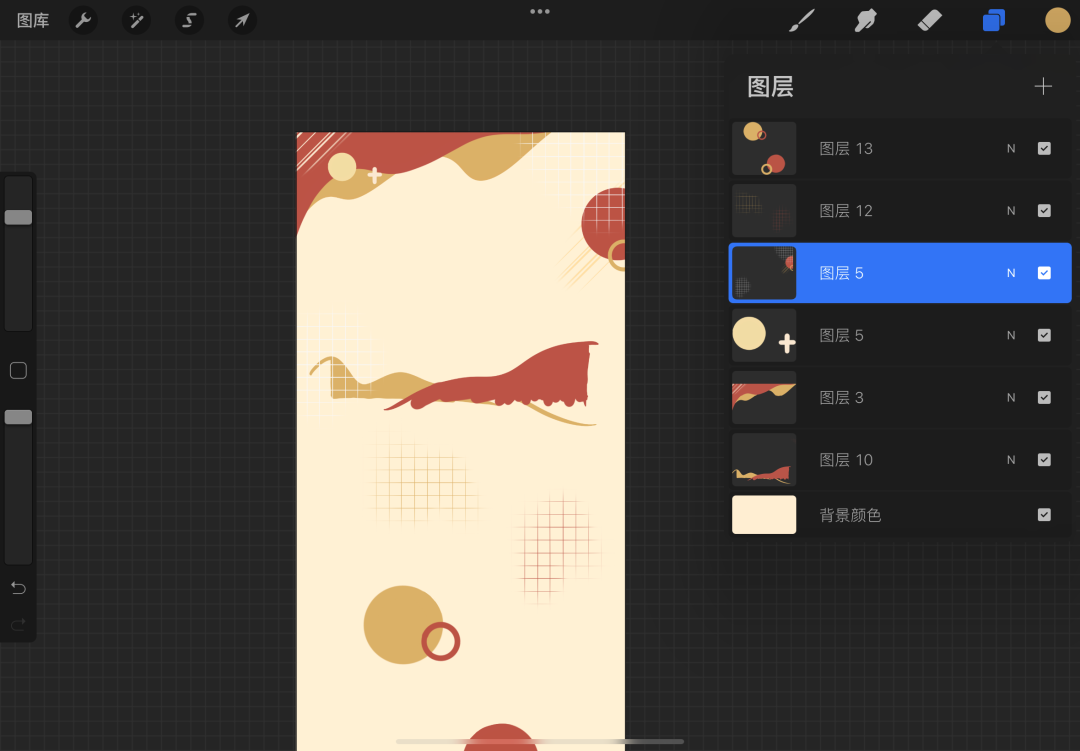
Task: Uncheck visibility of layer 图层 10
Action: pos(1044,460)
